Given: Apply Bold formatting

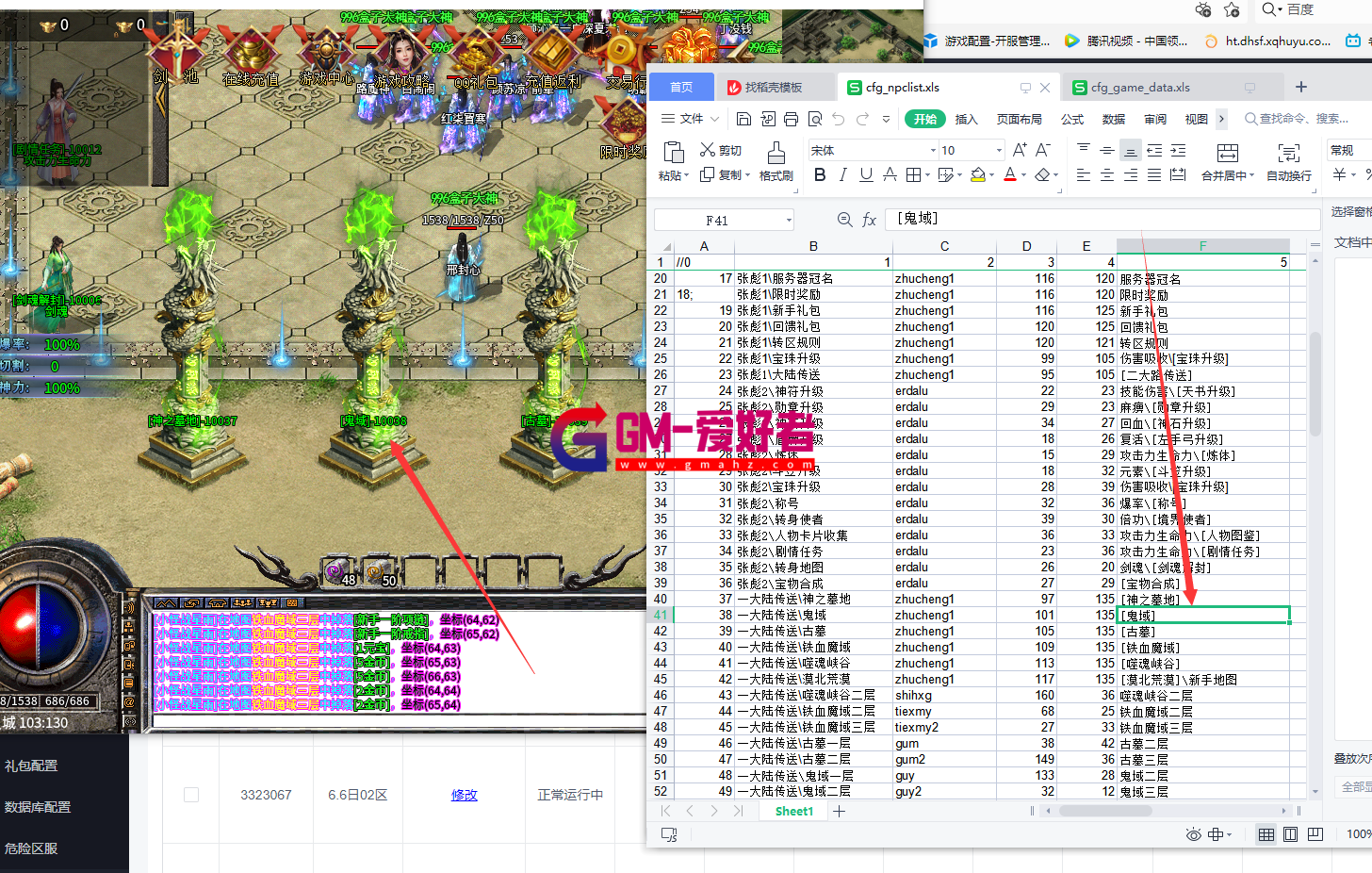Looking at the screenshot, I should click(x=820, y=174).
